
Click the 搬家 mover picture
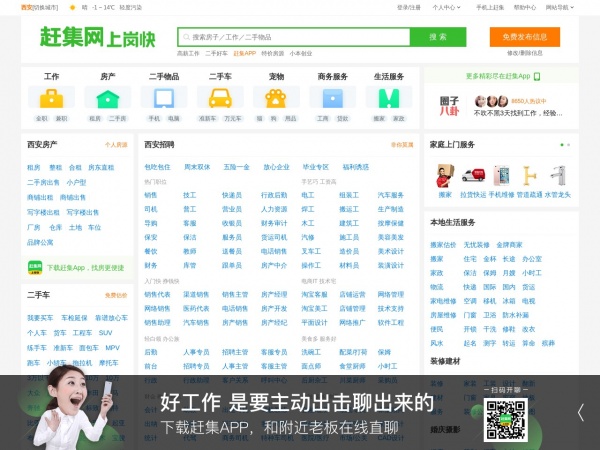(x=445, y=176)
